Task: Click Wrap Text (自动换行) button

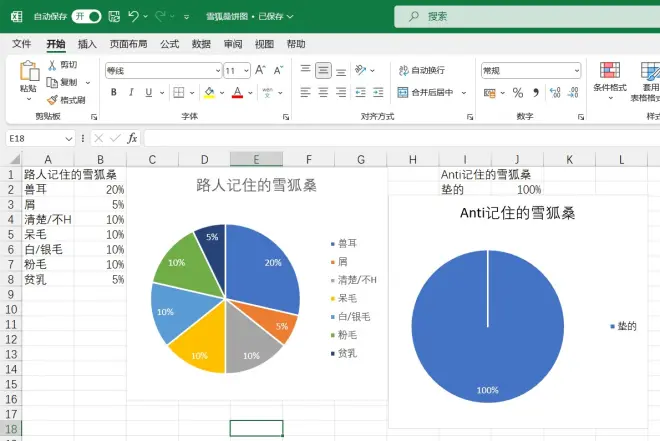Action: click(x=422, y=71)
